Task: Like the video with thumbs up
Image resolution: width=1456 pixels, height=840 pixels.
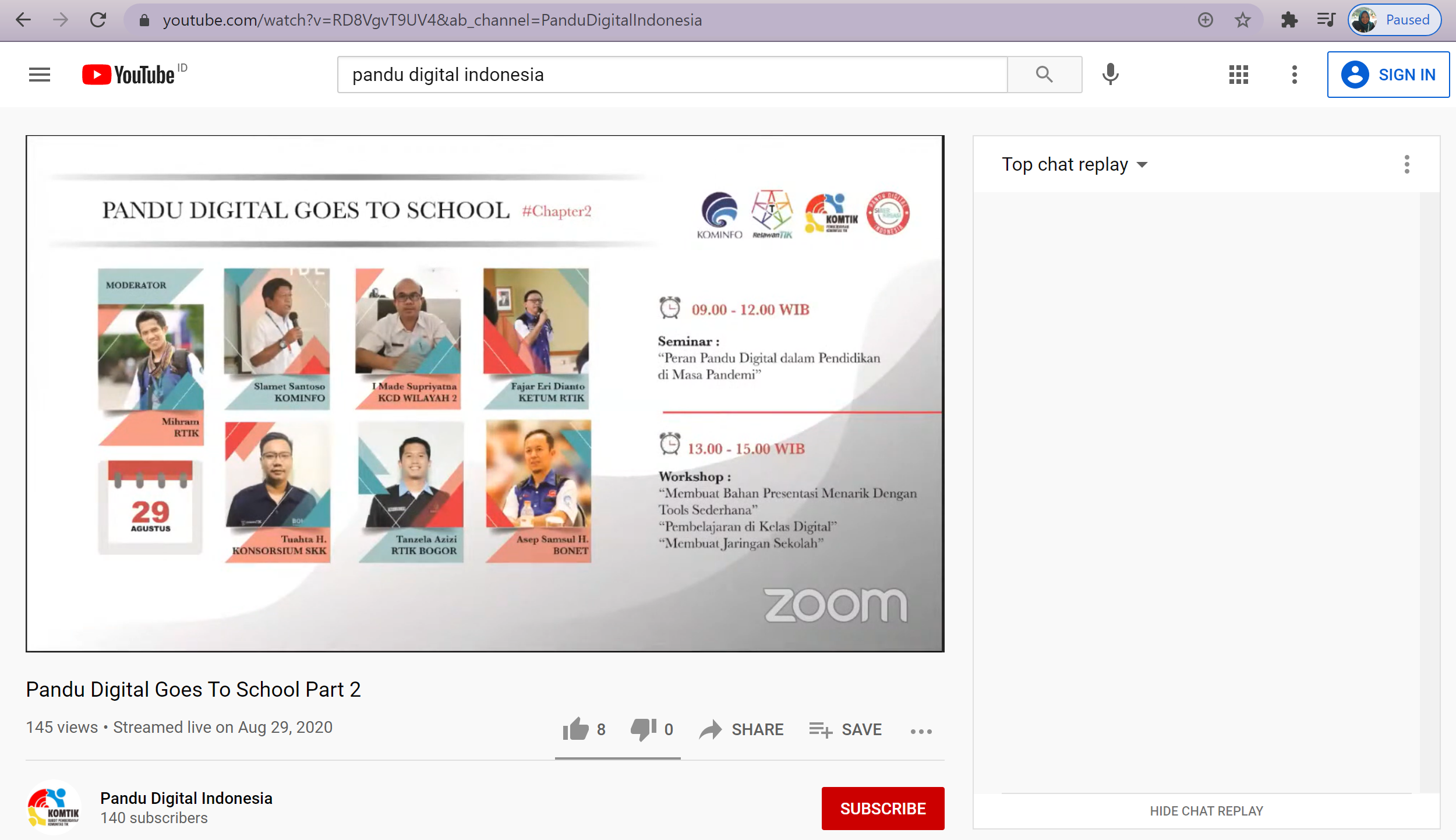Action: click(x=576, y=729)
